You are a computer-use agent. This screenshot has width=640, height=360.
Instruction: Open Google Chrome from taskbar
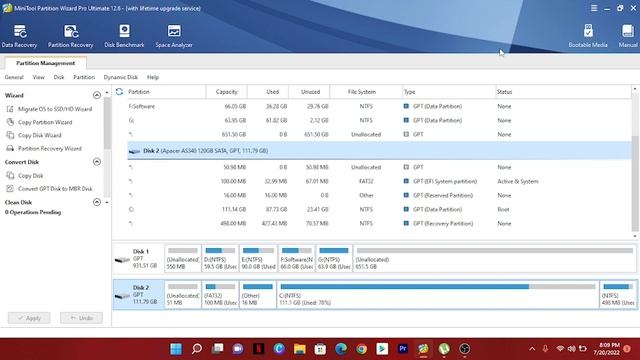point(361,349)
